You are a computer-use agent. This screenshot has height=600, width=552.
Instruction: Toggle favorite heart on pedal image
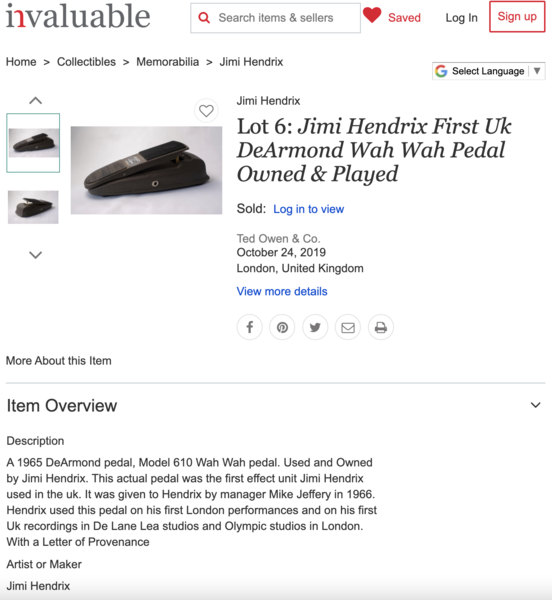coord(206,111)
